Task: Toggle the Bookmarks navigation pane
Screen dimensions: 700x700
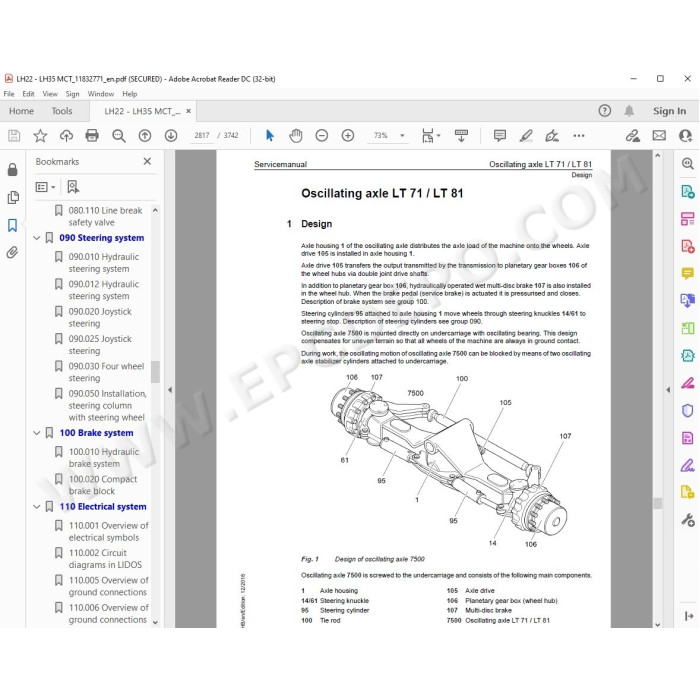Action: click(x=12, y=225)
